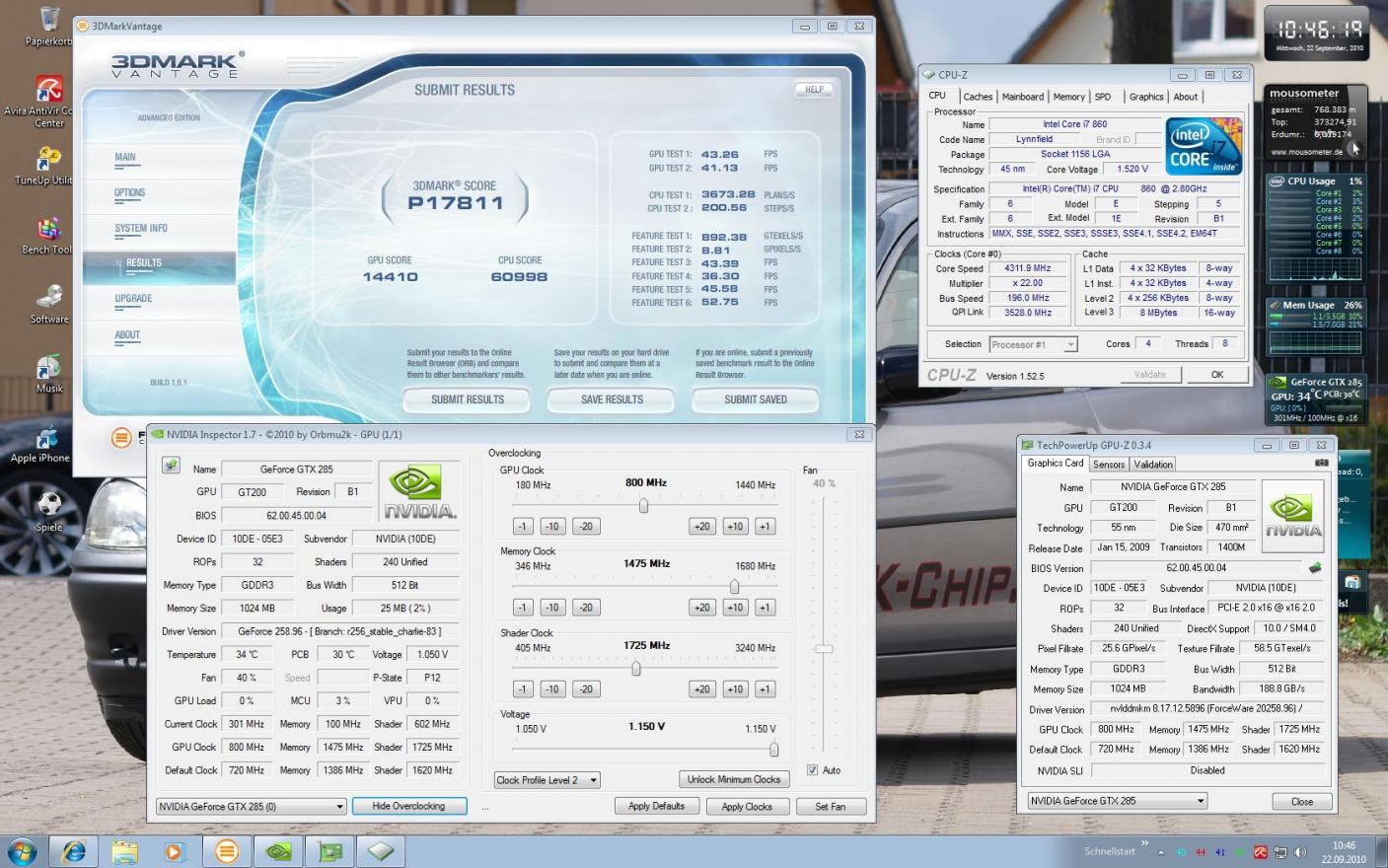This screenshot has height=868, width=1388.
Task: Select OPTIONS in the 3DMark Vantage menu
Action: click(129, 193)
